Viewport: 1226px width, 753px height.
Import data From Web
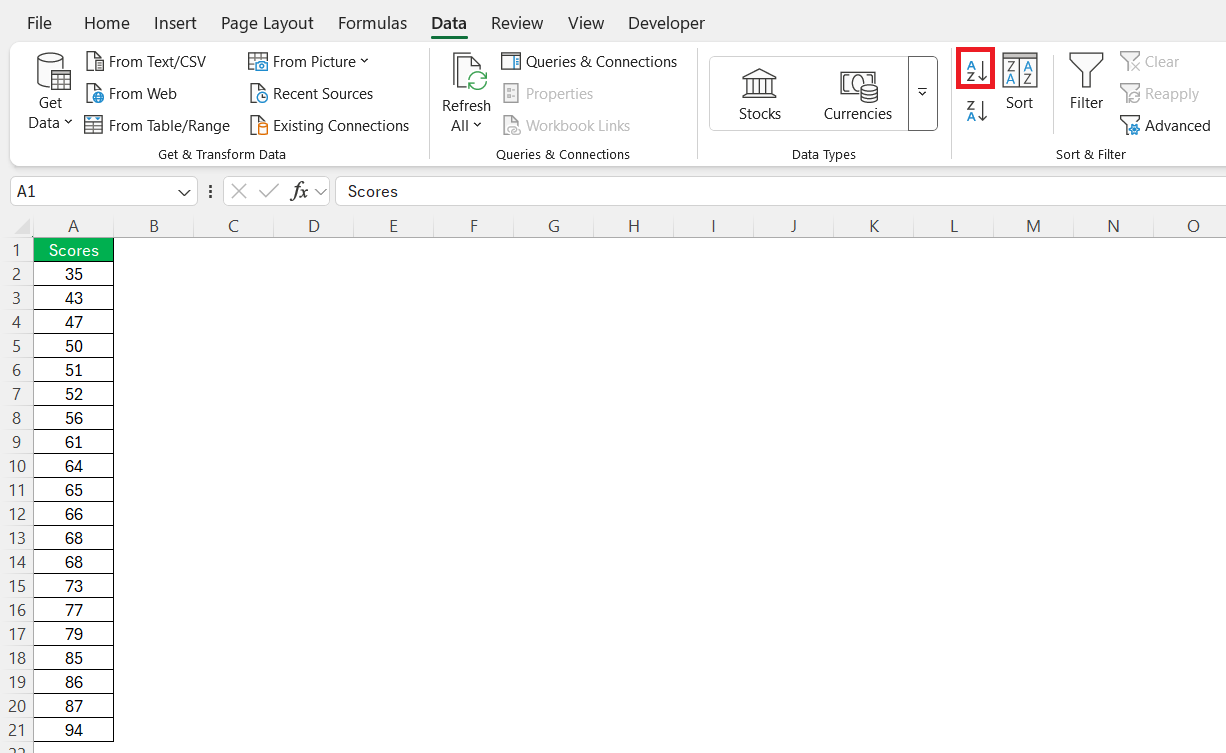point(131,94)
